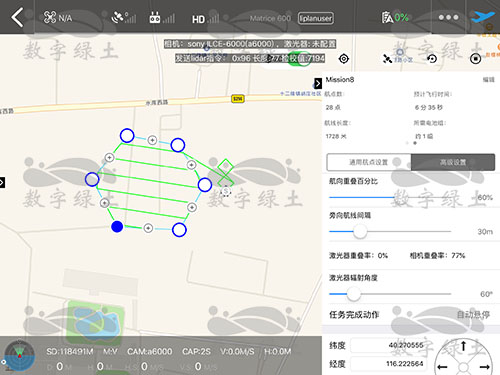Center map with the crosshair locate icon
Image resolution: width=500 pixels, height=375 pixels.
(x=344, y=59)
